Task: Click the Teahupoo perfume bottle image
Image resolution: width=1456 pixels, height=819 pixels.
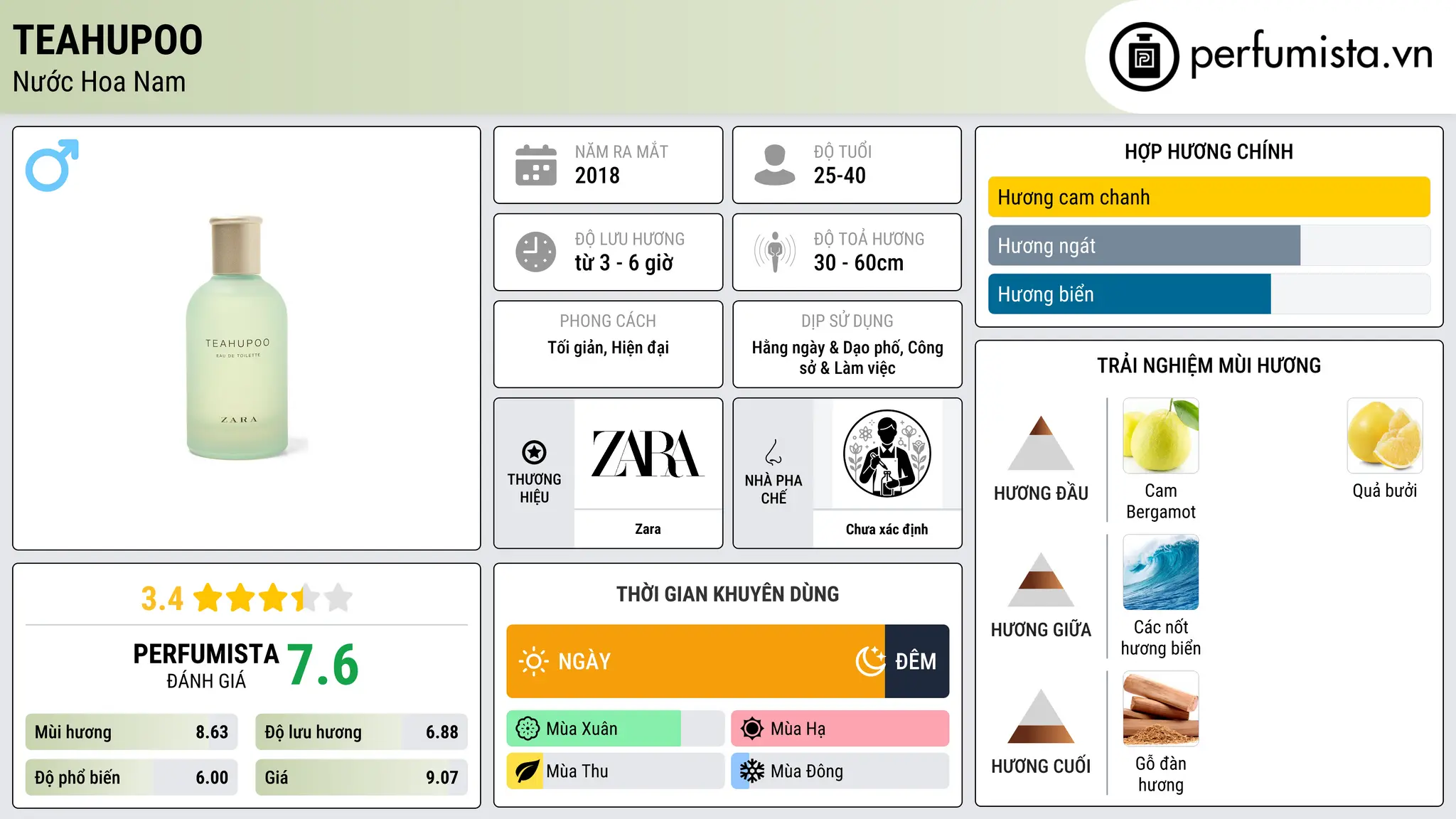Action: coord(237,338)
